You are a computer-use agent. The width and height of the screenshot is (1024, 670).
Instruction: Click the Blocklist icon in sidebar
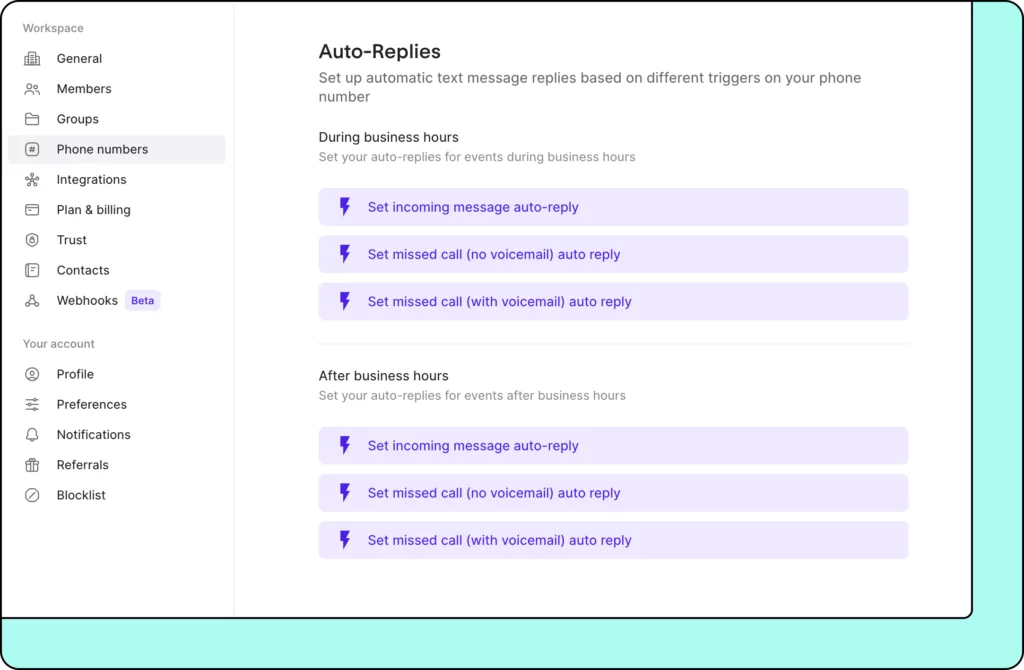coord(33,495)
